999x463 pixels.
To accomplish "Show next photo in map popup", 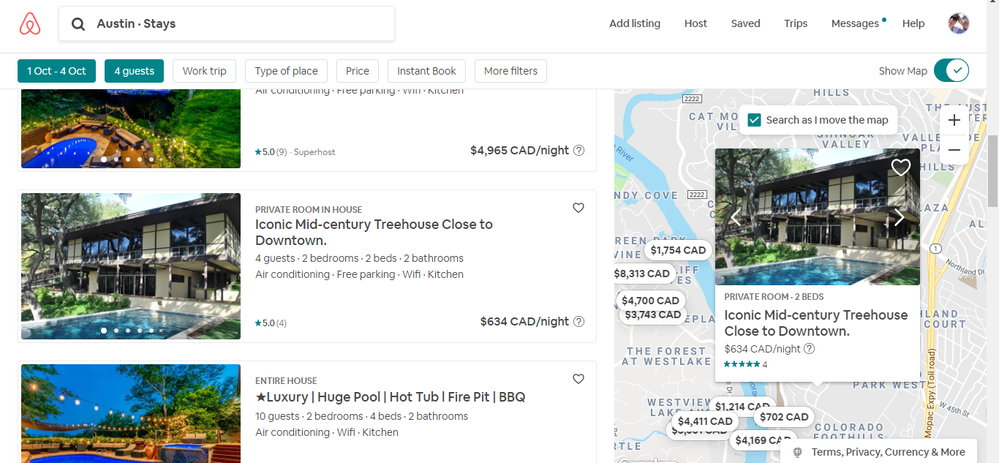I will coord(898,217).
